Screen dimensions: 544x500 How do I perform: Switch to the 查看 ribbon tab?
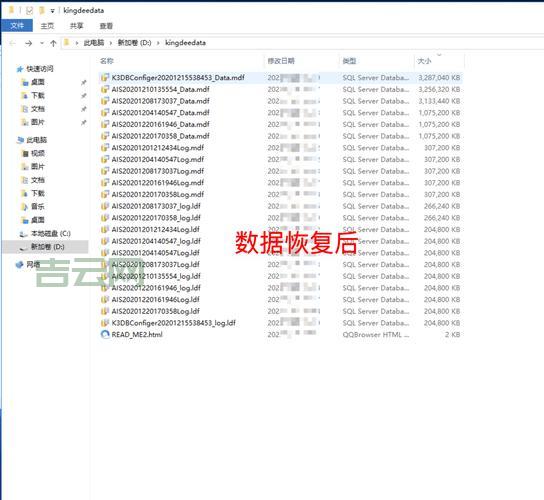[x=106, y=26]
